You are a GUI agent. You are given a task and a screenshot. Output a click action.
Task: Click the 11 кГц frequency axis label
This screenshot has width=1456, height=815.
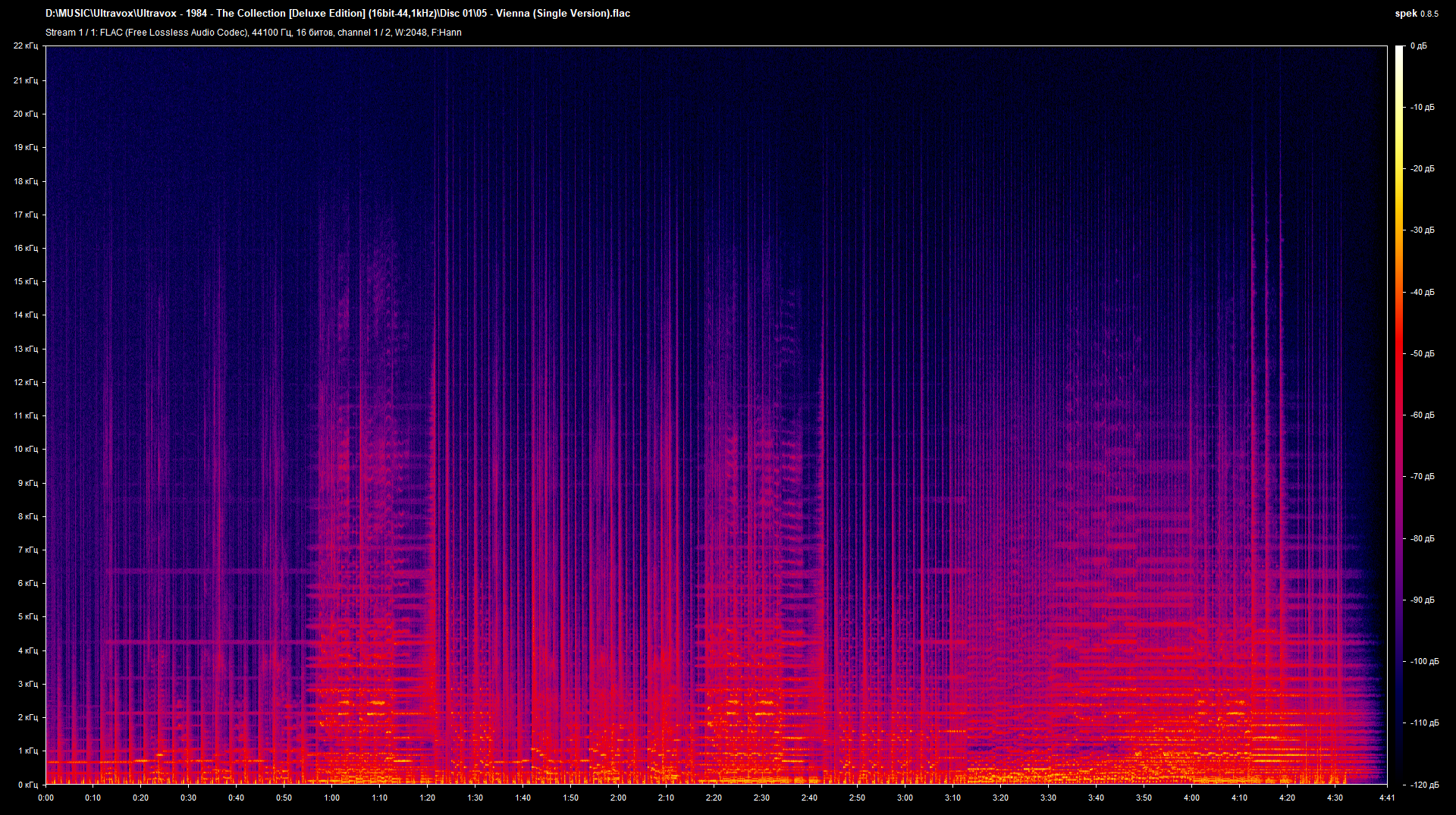tap(27, 415)
